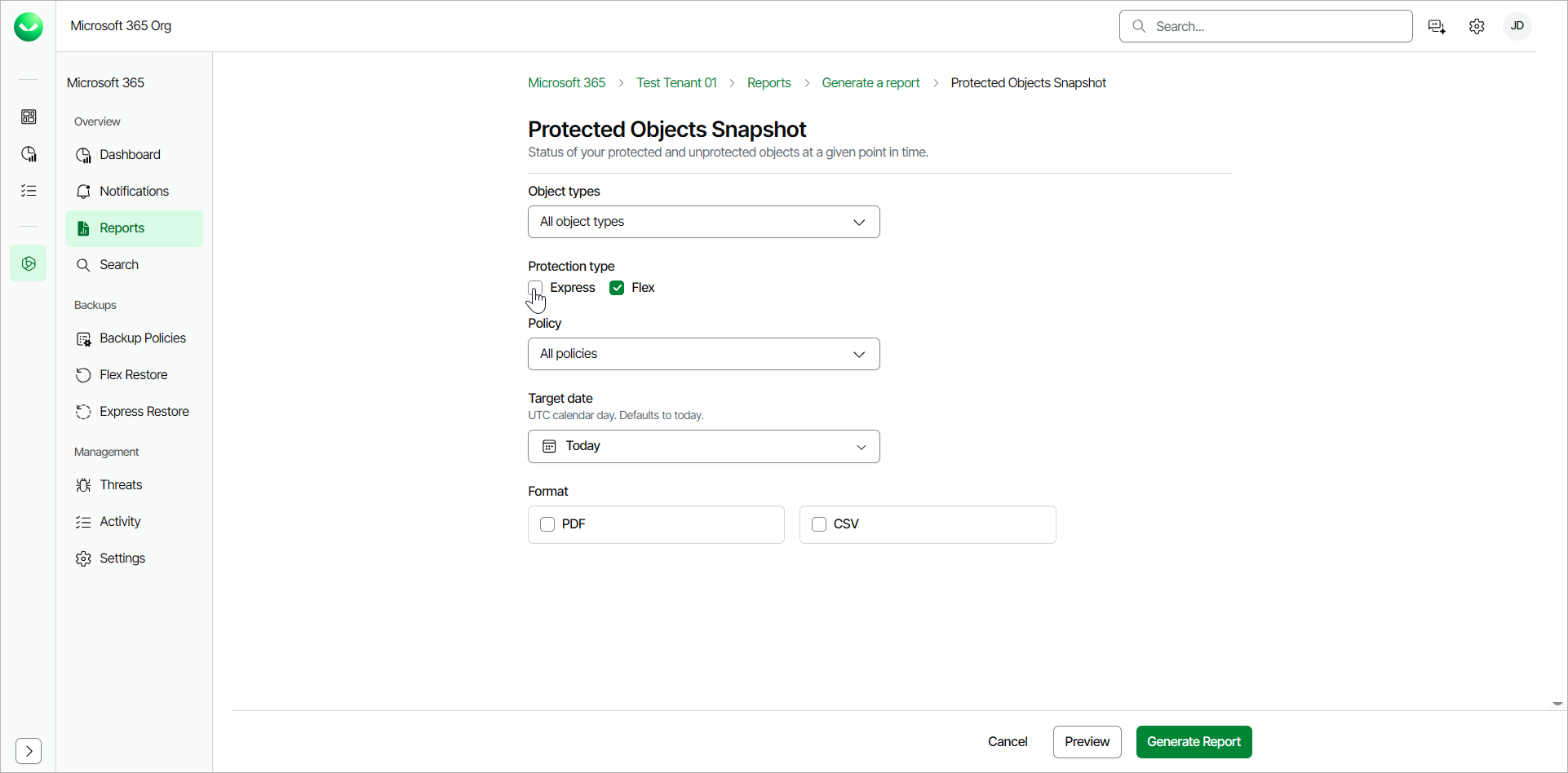Image resolution: width=1568 pixels, height=773 pixels.
Task: Click the Generate Report button
Action: [x=1194, y=742]
